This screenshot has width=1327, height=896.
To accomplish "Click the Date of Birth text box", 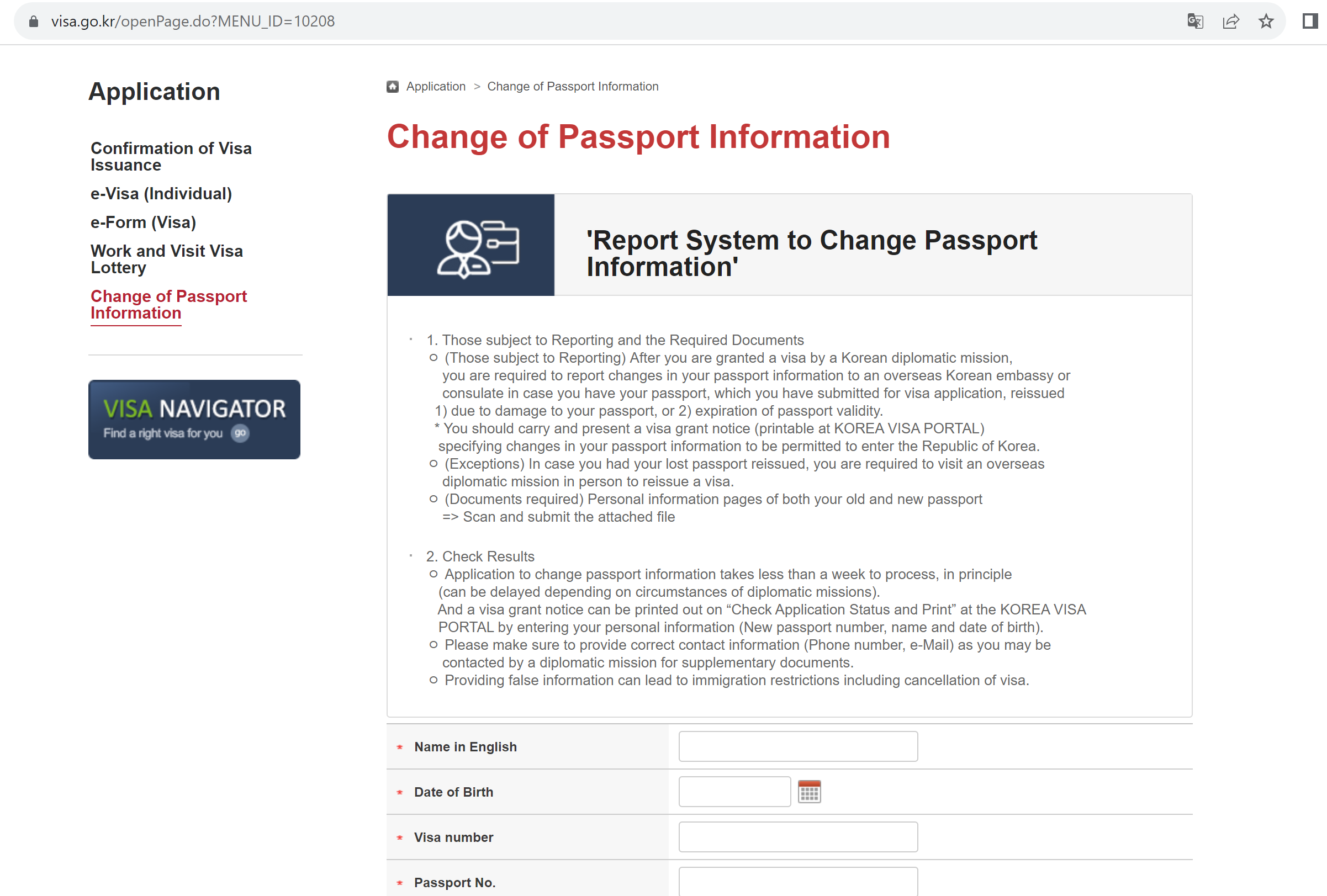I will coord(734,792).
